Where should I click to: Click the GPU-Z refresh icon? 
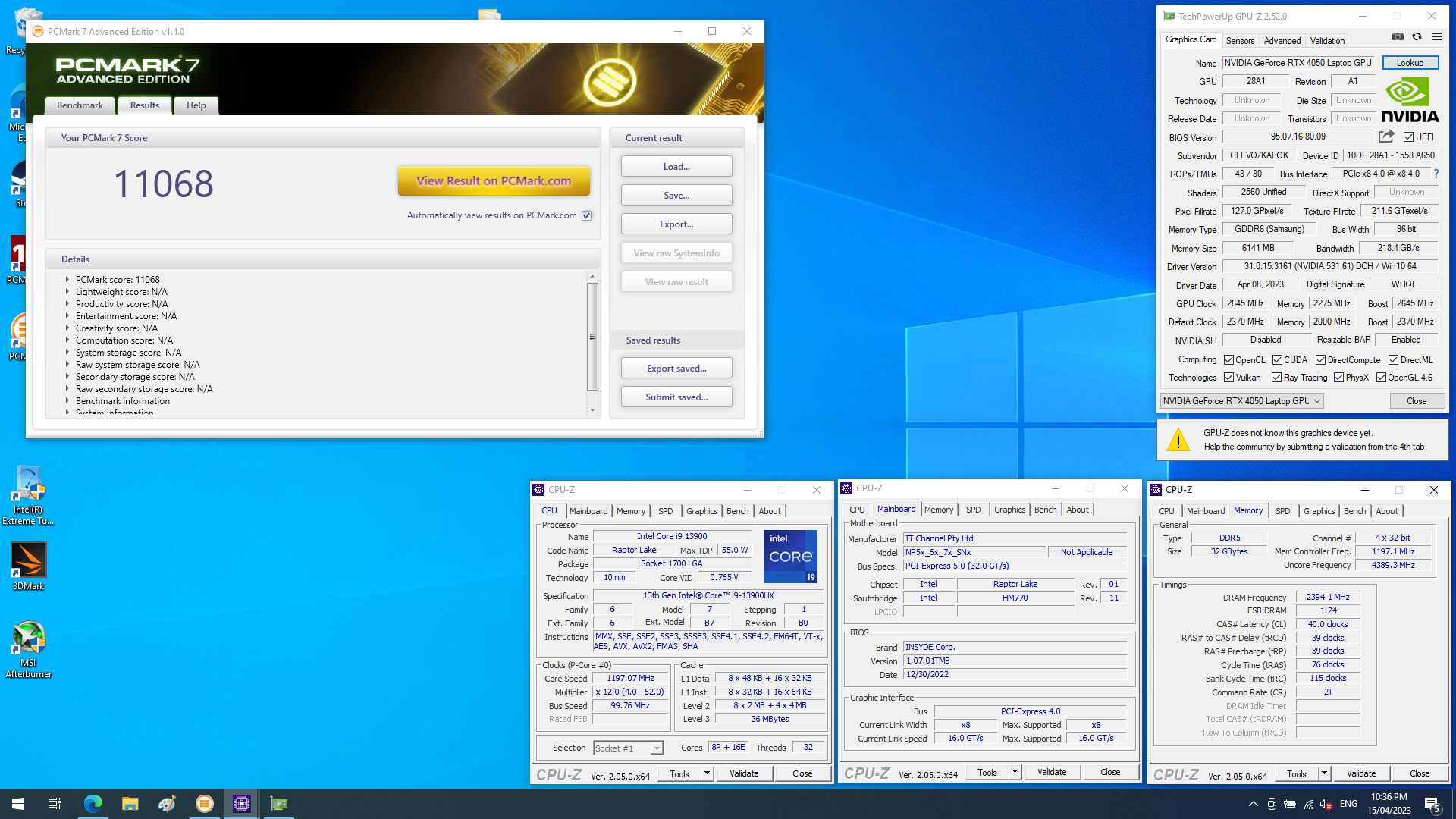(x=1417, y=36)
